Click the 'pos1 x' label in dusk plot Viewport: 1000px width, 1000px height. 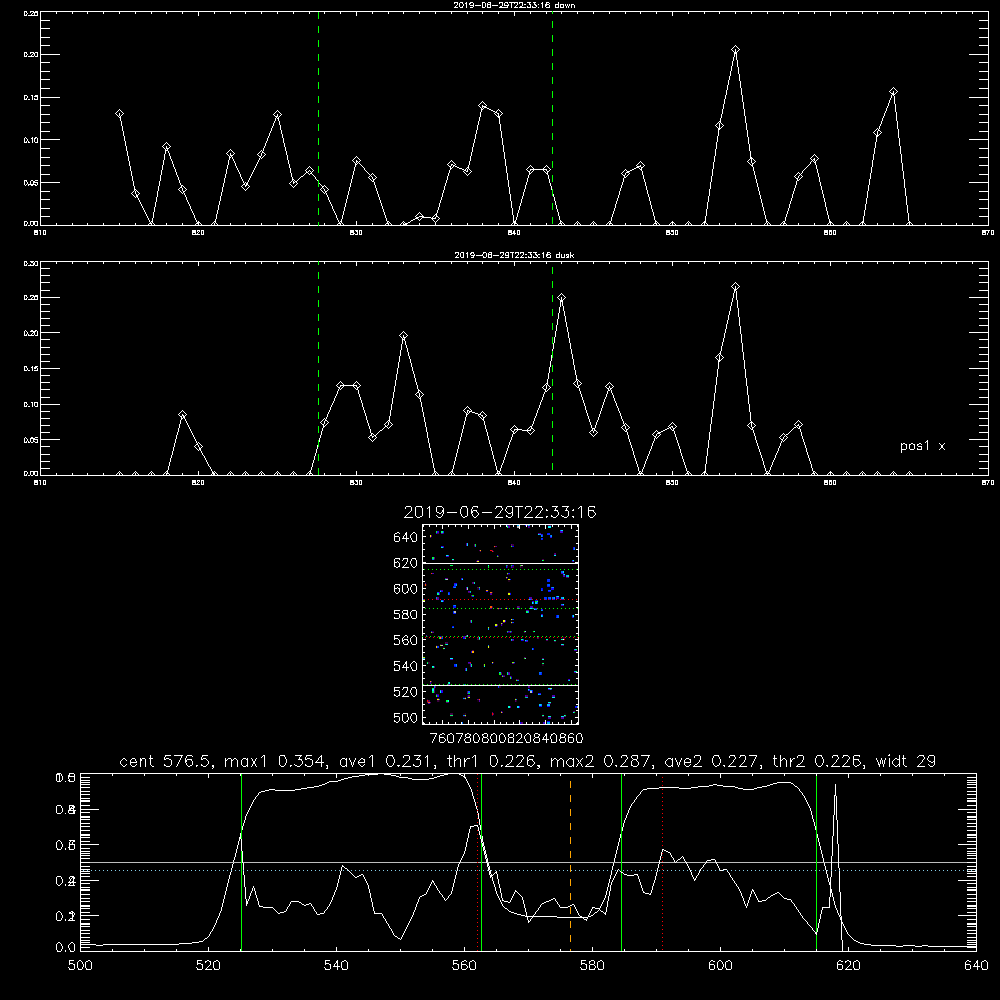pyautogui.click(x=922, y=446)
